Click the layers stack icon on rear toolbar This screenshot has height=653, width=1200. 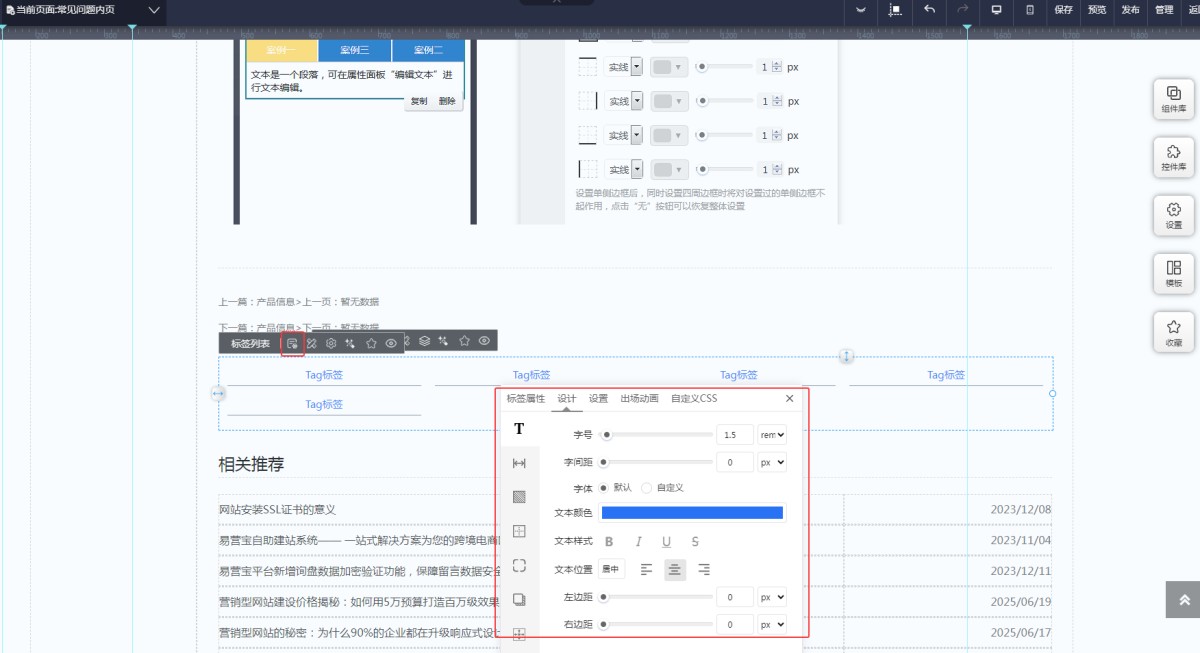pos(425,341)
